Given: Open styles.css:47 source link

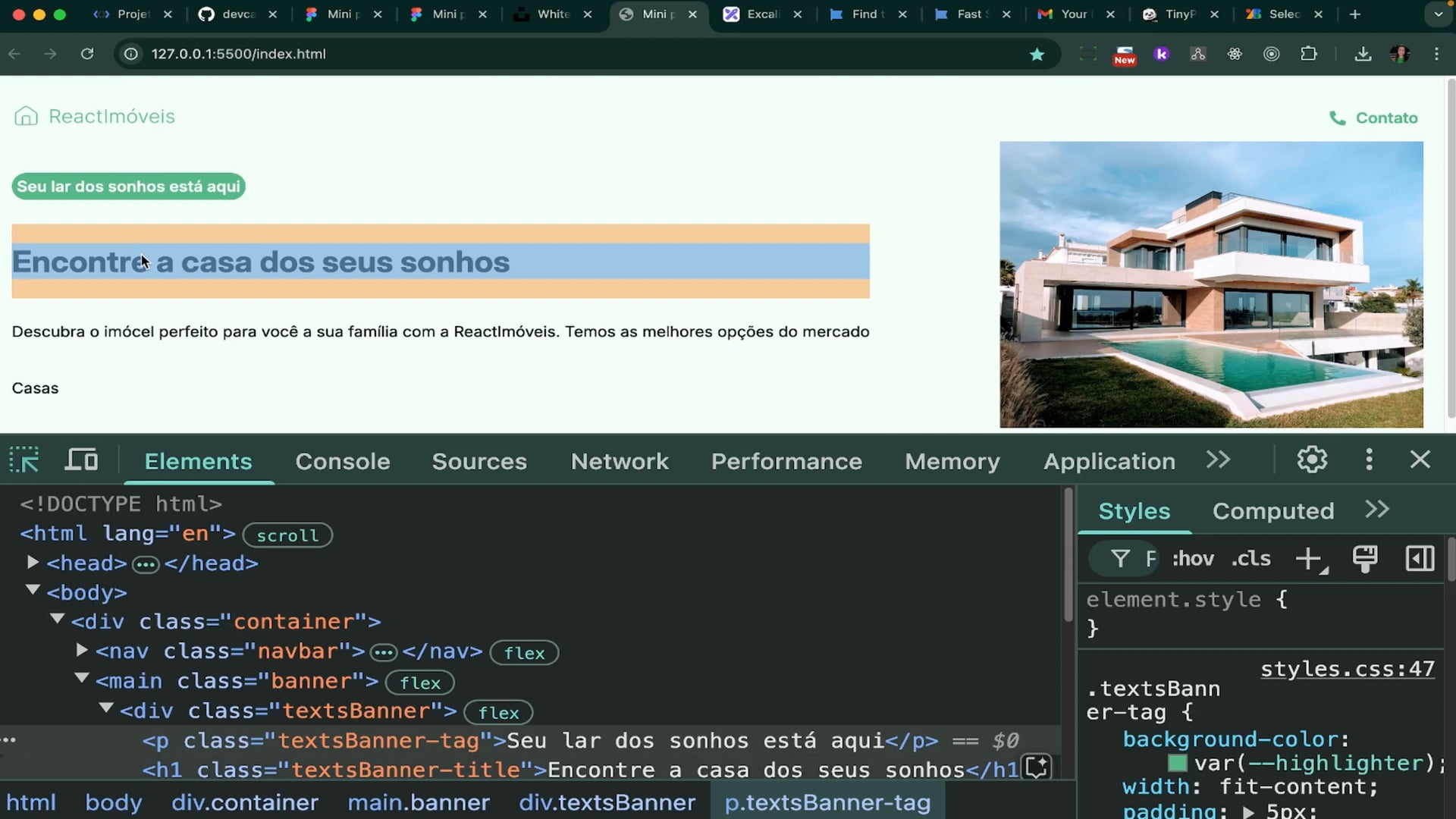Looking at the screenshot, I should coord(1347,669).
